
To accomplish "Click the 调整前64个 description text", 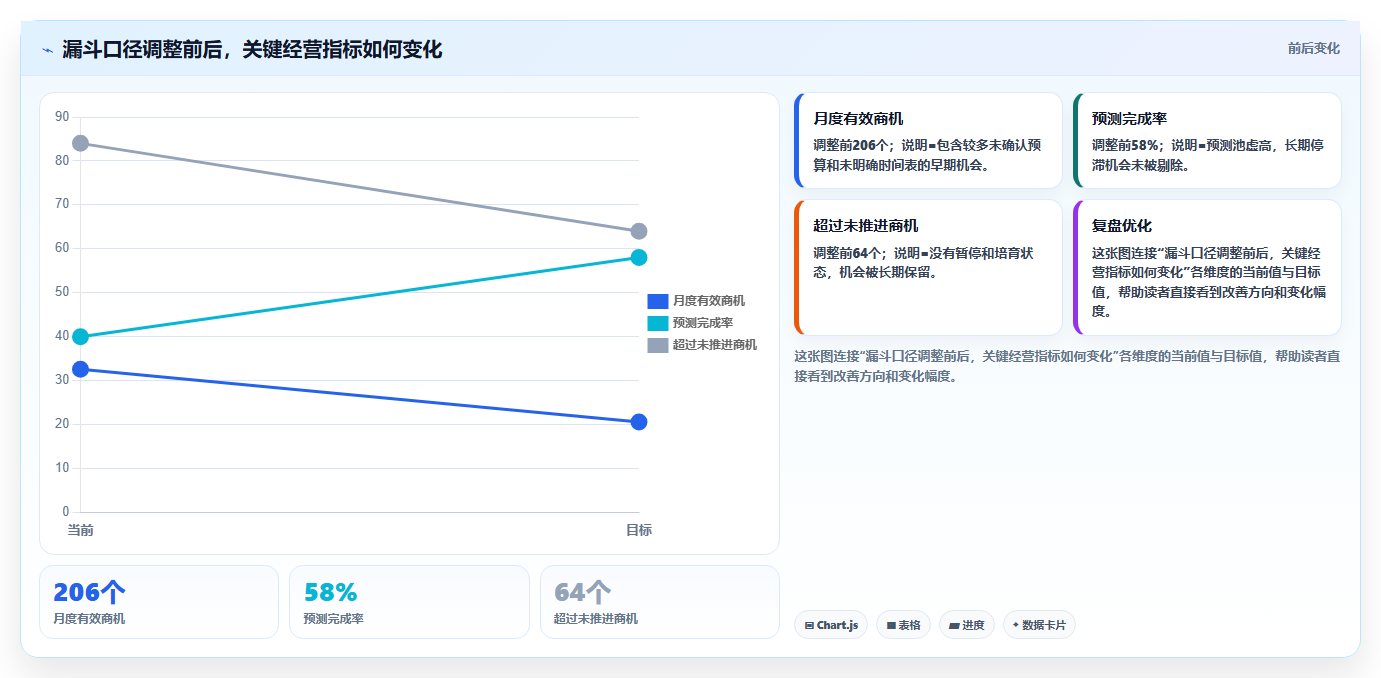I will pyautogui.click(x=923, y=263).
